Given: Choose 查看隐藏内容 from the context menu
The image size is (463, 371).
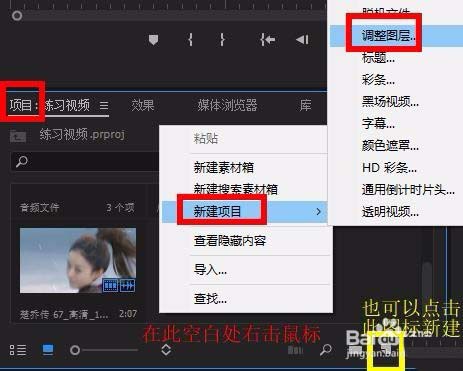Looking at the screenshot, I should (230, 240).
